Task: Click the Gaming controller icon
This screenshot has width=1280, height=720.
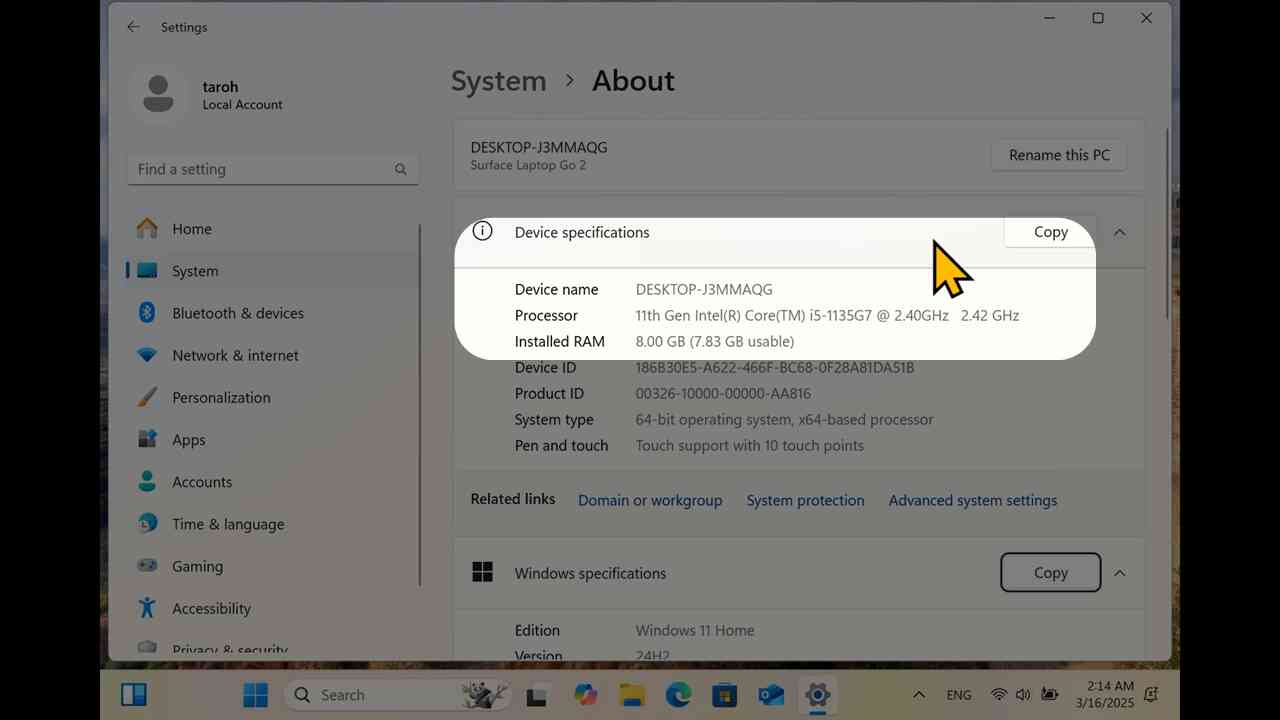Action: tap(147, 565)
